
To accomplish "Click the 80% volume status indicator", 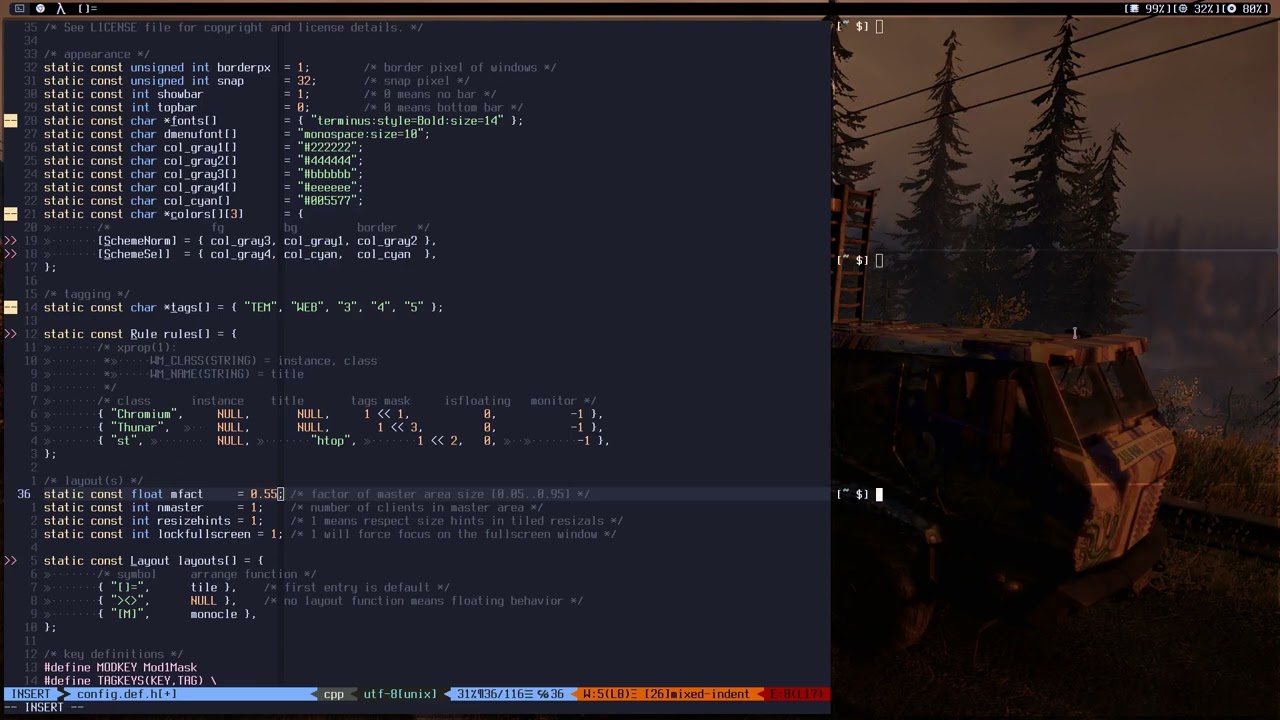I will 1247,8.
